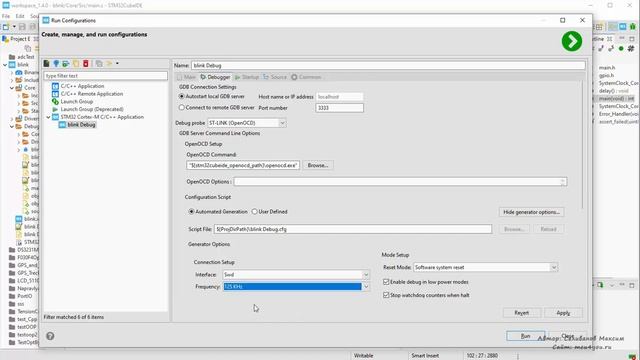
Task: Duplicate the selected launch configuration
Action: click(76, 63)
